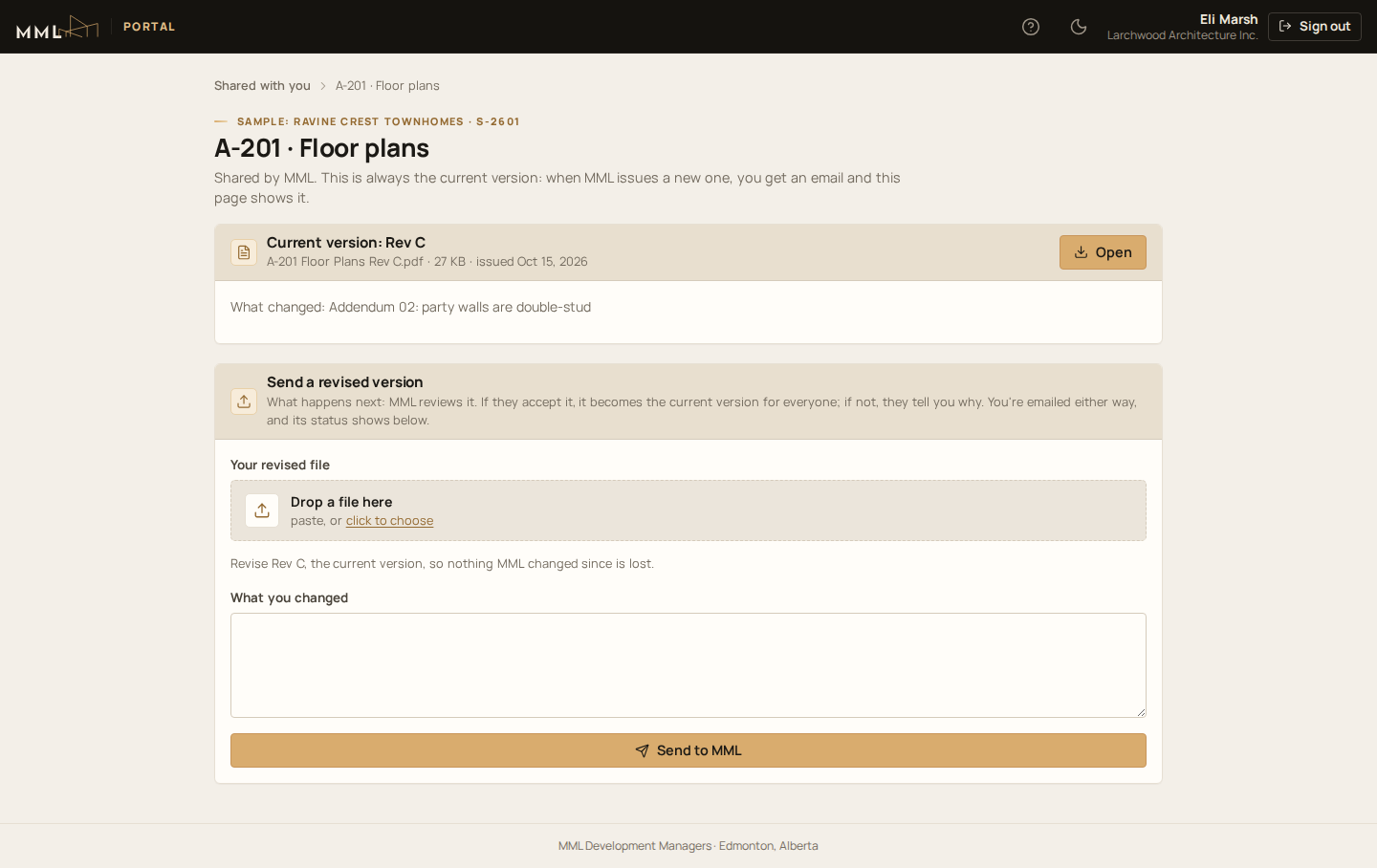
Task: Click the 'What changed: Addendum 02' note
Action: click(x=410, y=307)
